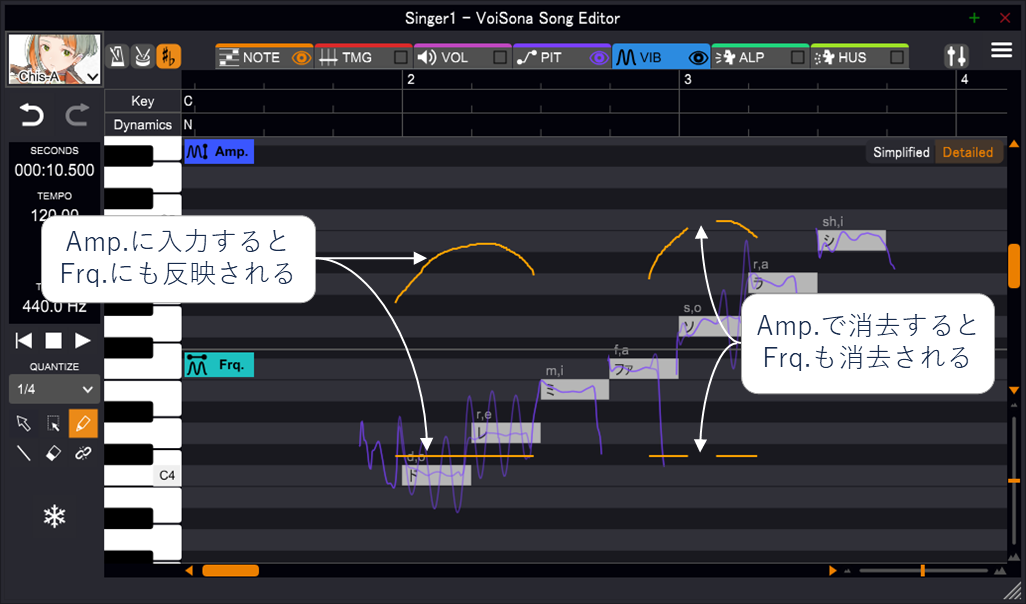Select the line drawing tool
Screen dimensions: 1026x604
pos(24,453)
